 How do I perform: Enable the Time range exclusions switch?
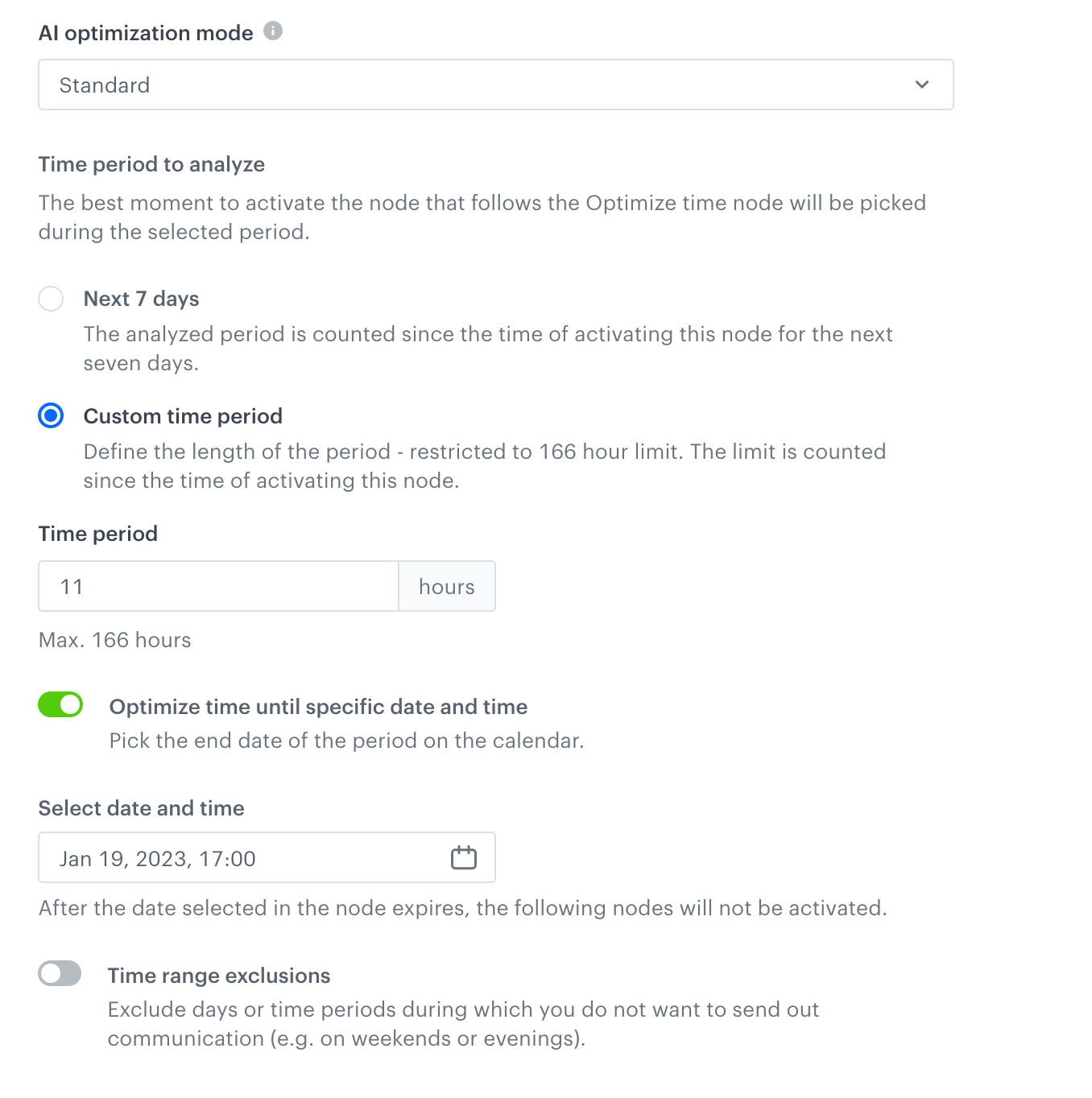[60, 973]
